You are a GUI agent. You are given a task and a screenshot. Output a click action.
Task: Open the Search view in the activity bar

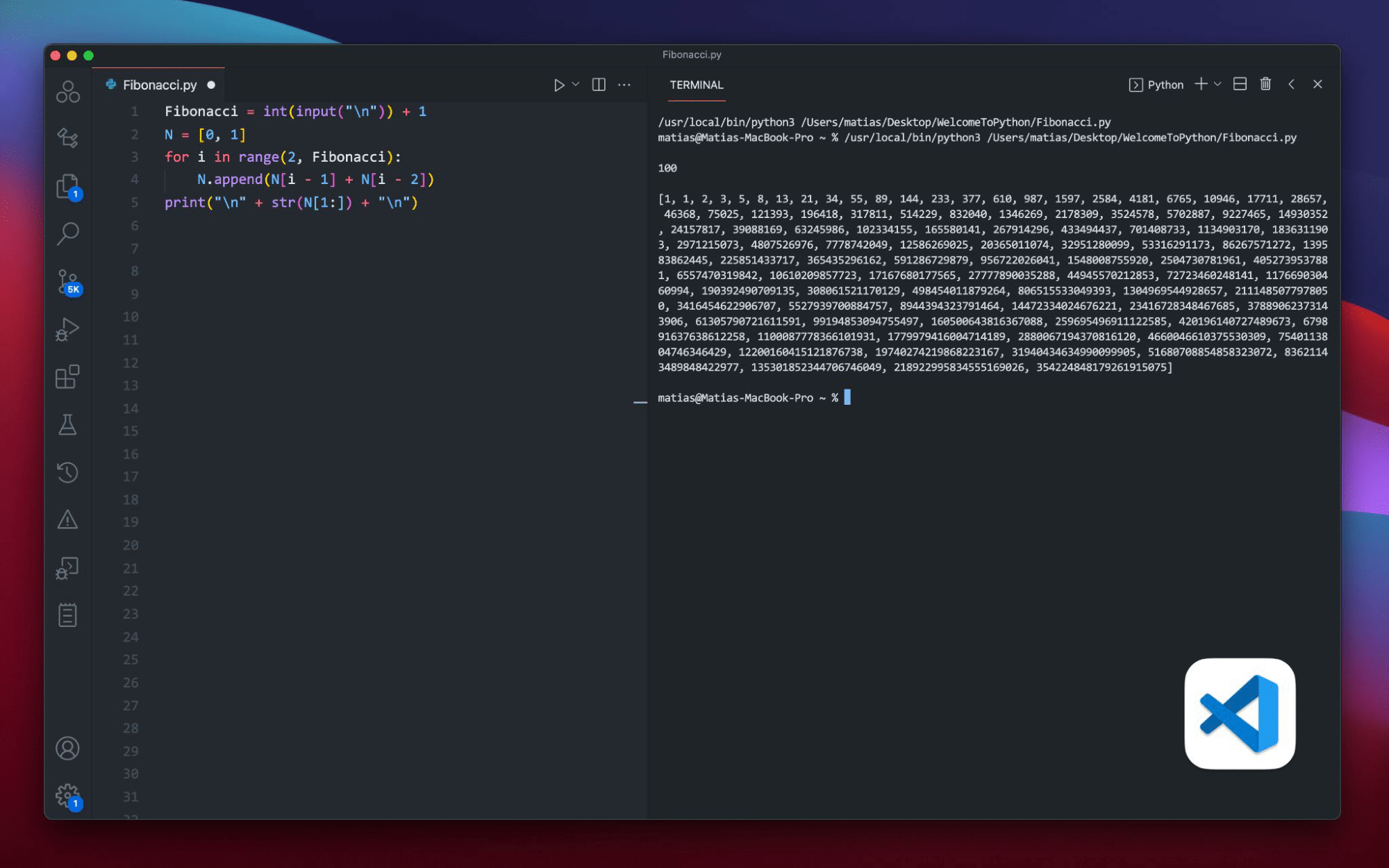point(67,234)
